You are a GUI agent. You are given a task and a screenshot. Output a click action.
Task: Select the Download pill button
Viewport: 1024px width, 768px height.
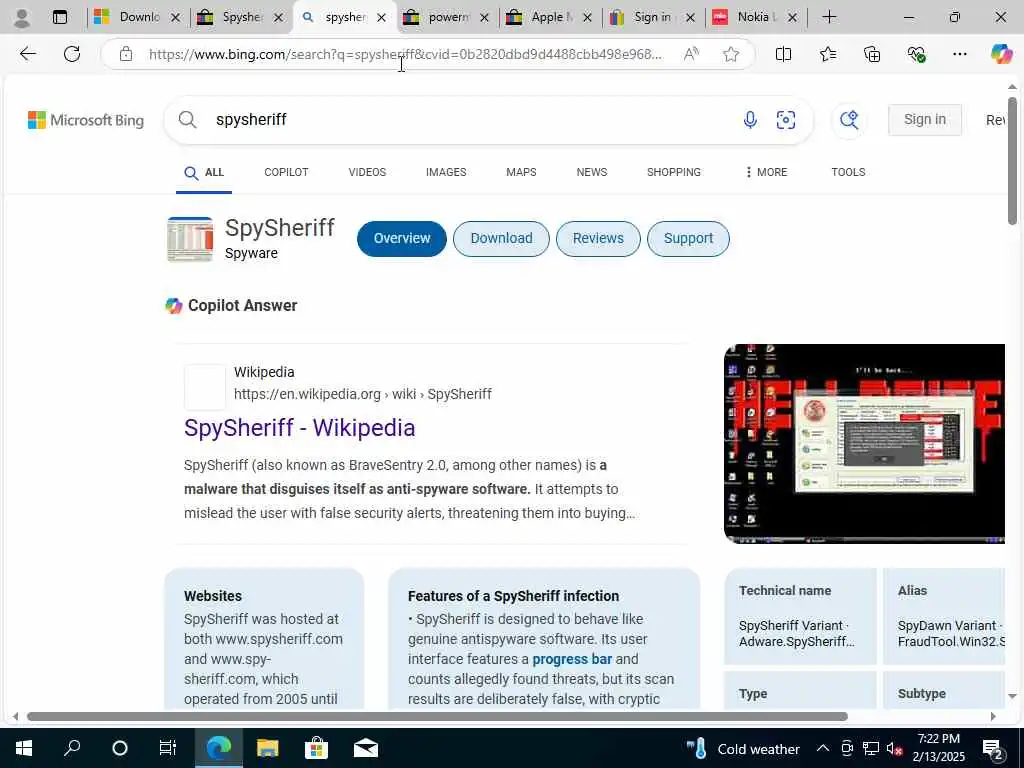click(x=502, y=238)
